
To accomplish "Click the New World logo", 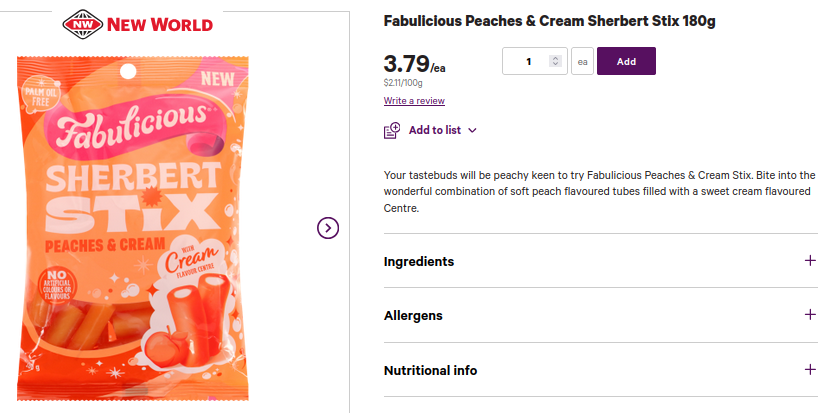I will click(x=137, y=23).
